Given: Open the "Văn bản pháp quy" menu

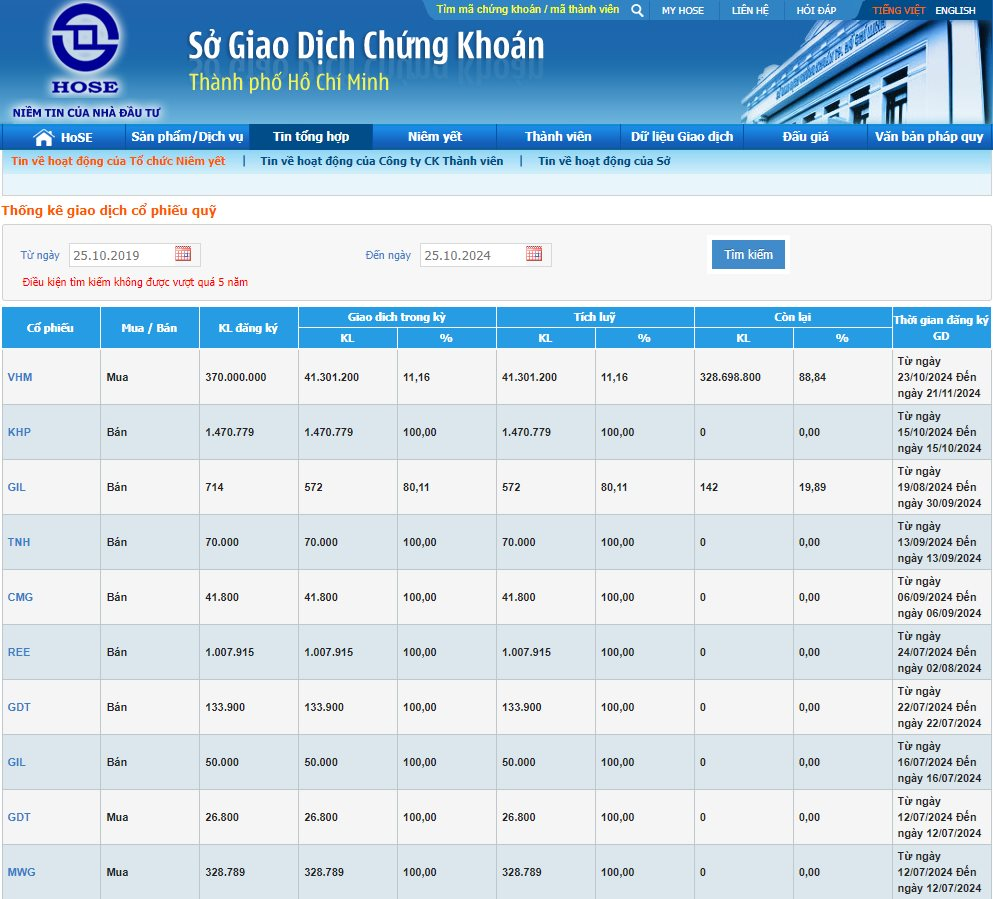Looking at the screenshot, I should pos(929,136).
